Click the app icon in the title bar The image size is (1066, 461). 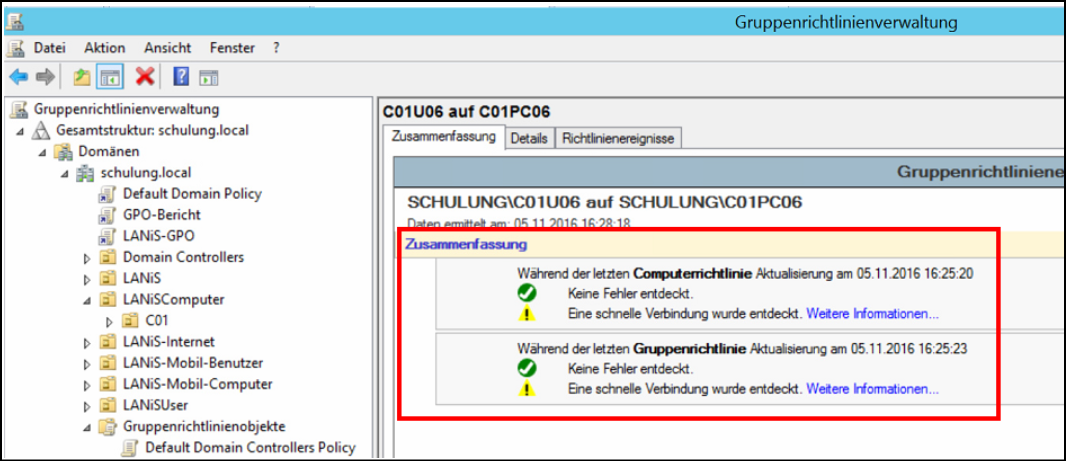(x=14, y=22)
